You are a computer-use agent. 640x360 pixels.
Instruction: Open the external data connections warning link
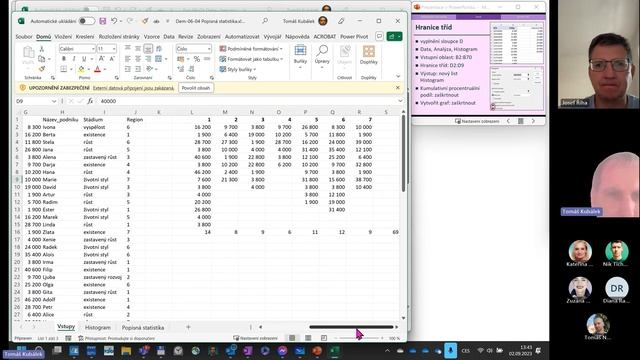coord(133,88)
